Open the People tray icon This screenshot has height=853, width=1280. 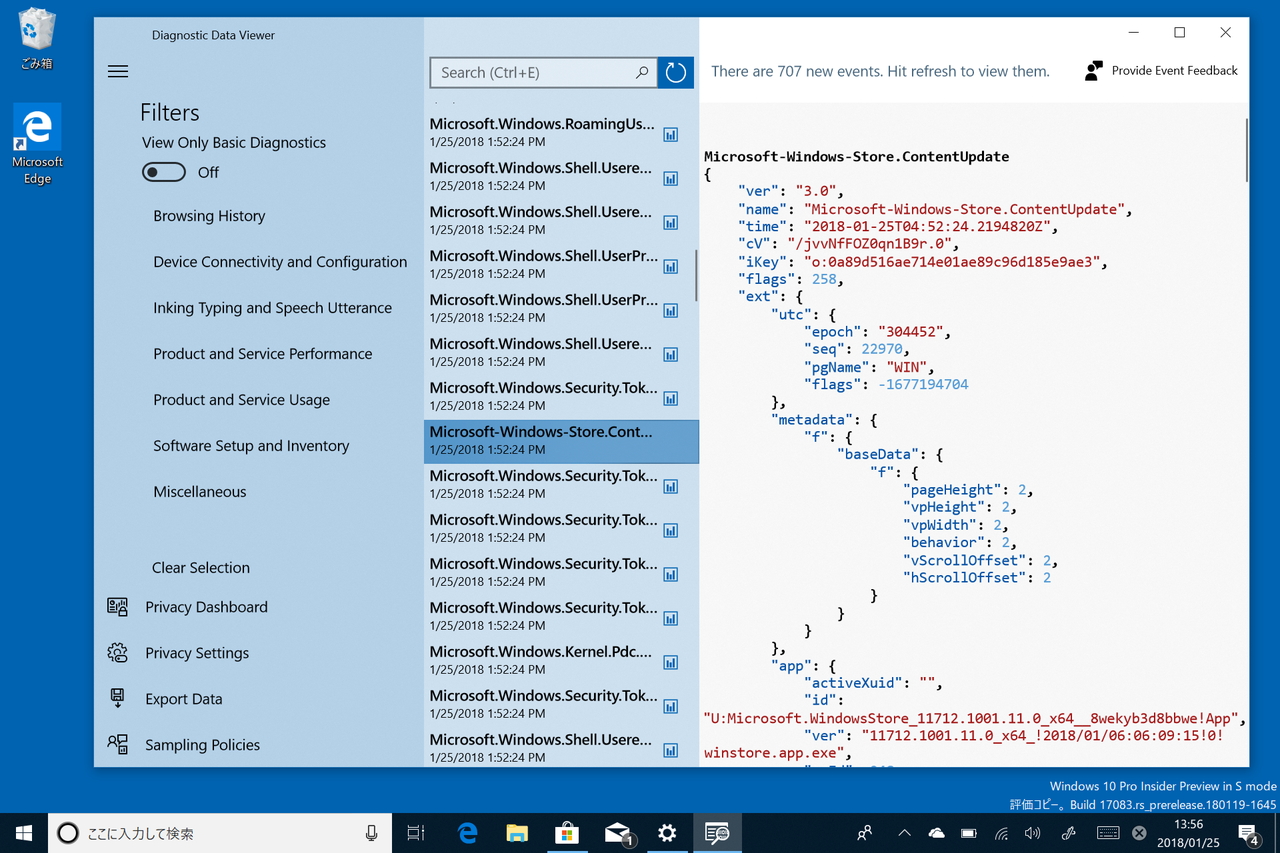point(865,833)
